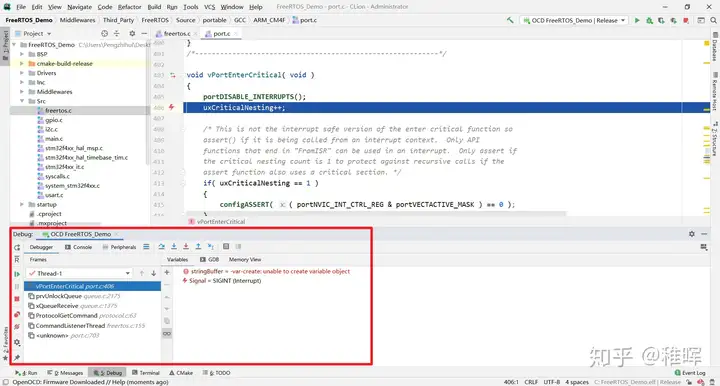
Task: View breakpoints icon in debug sidebar
Action: [x=17, y=314]
